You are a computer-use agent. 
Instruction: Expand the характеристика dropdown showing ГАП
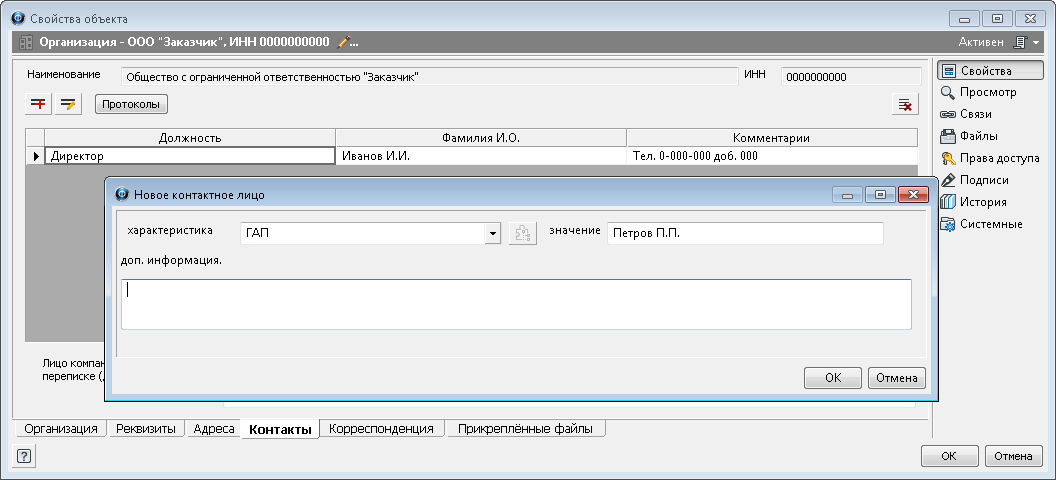492,233
